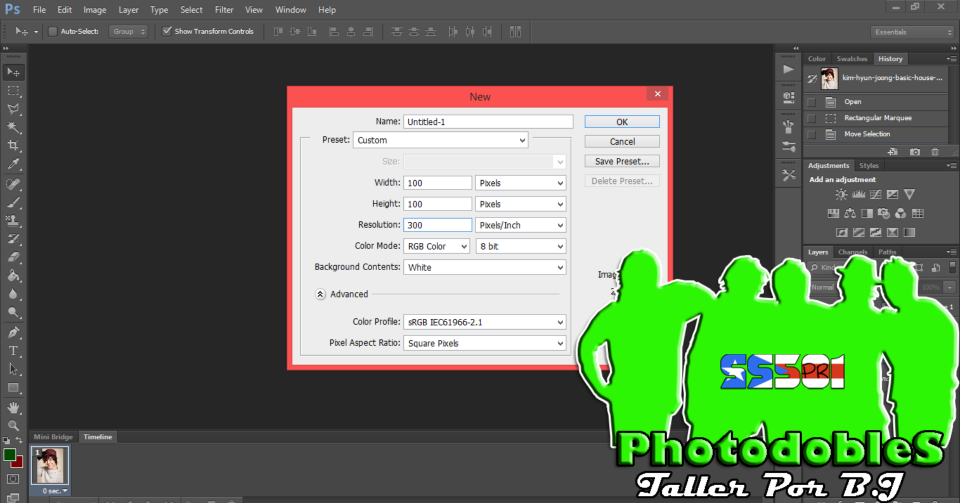Select the Rectangular Marquee tool
The width and height of the screenshot is (960, 503).
click(x=13, y=91)
